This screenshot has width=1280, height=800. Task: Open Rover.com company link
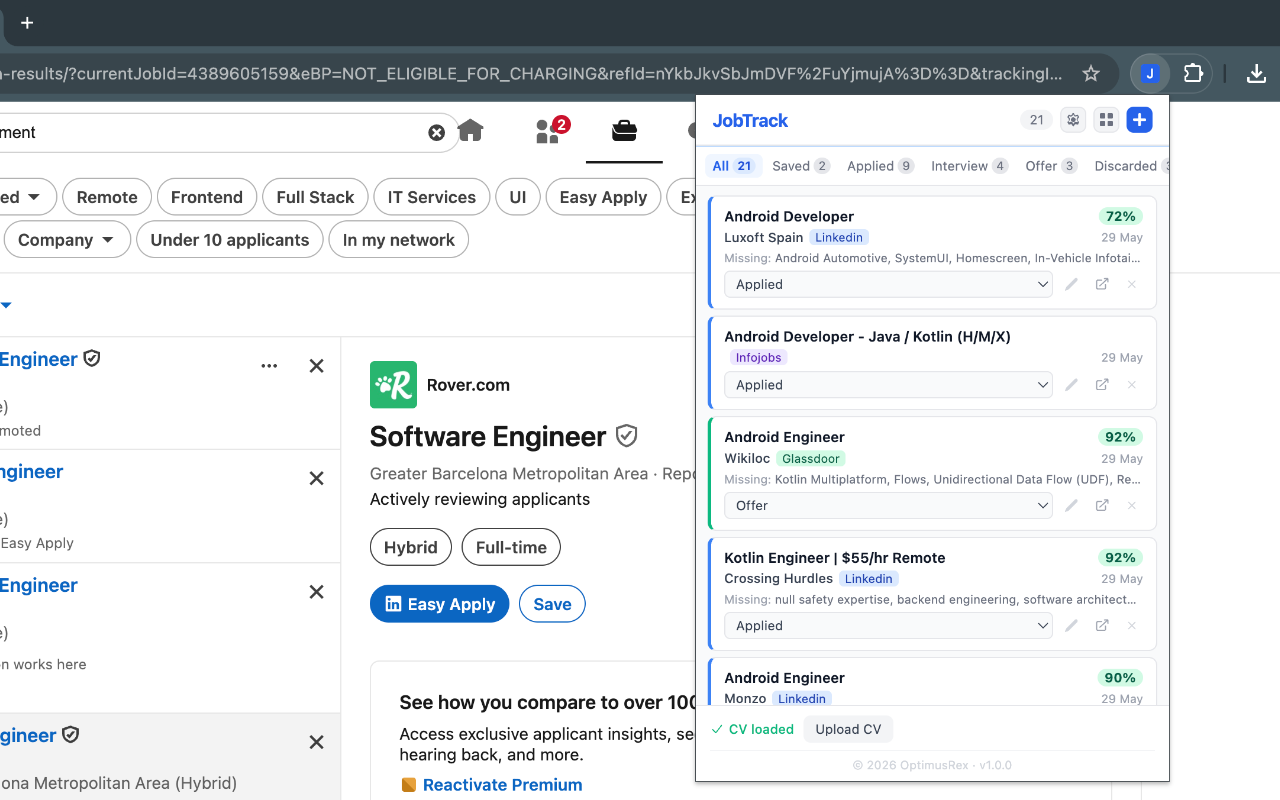tap(468, 385)
